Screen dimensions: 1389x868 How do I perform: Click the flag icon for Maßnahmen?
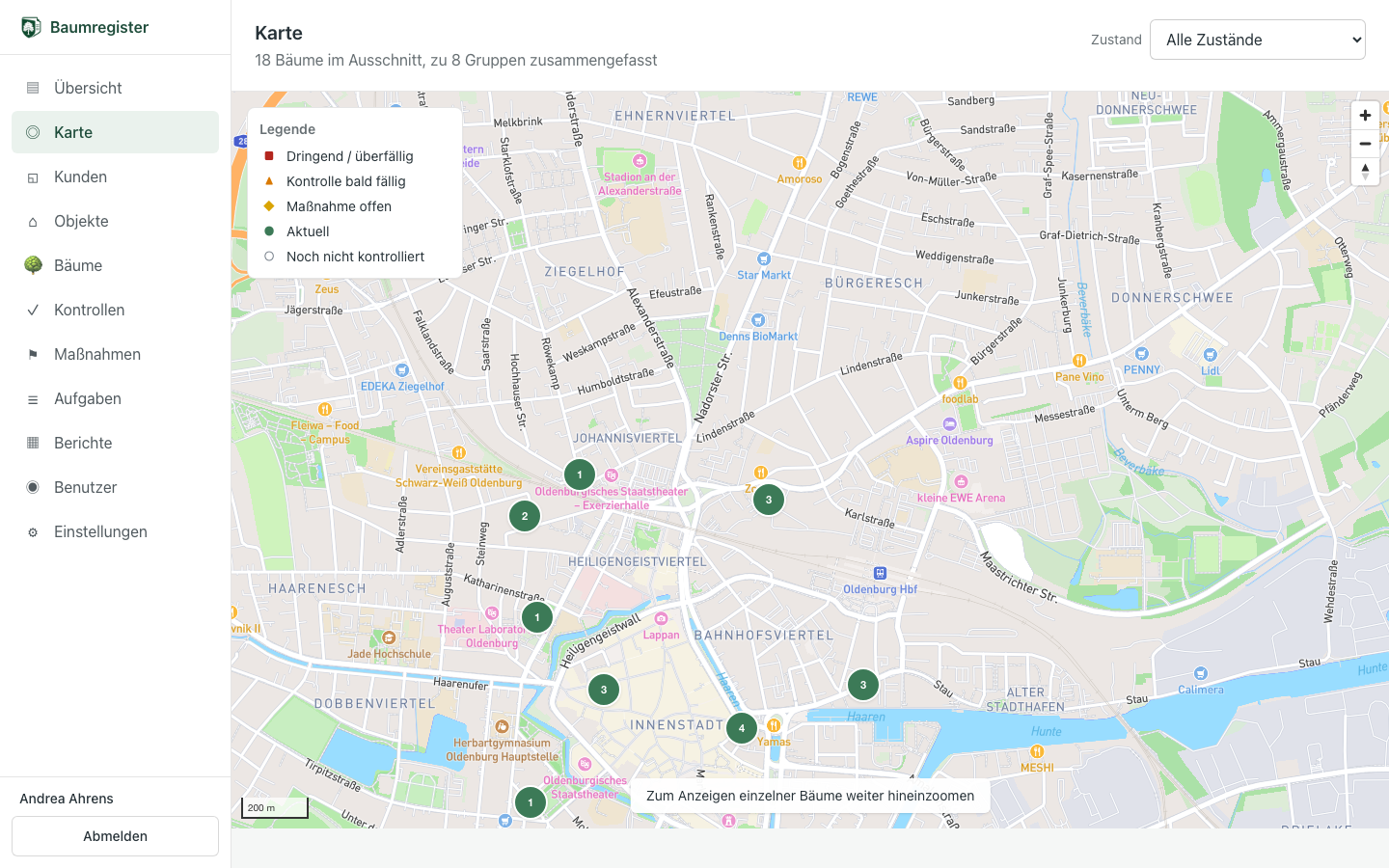pos(33,354)
